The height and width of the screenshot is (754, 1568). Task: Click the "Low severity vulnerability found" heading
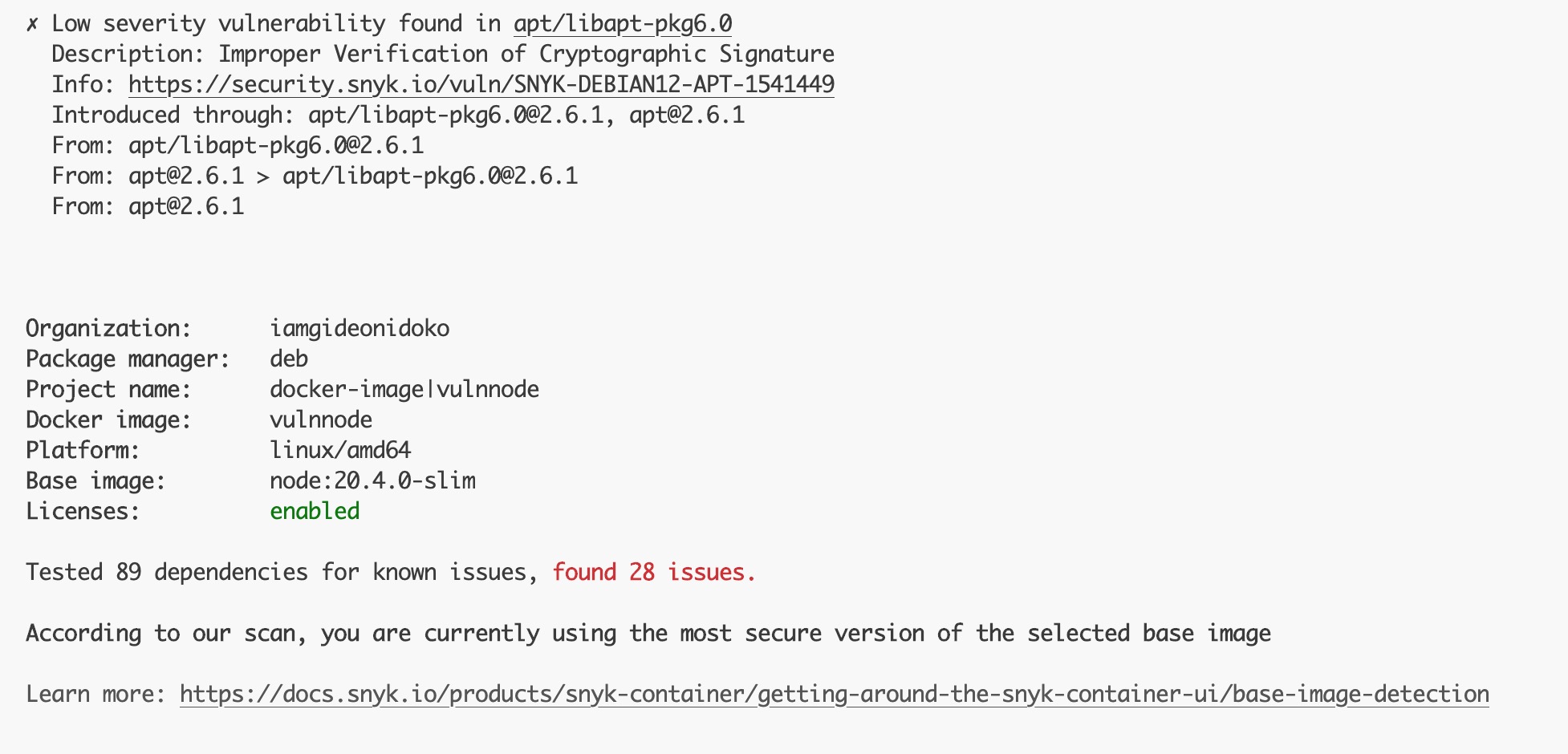click(276, 24)
